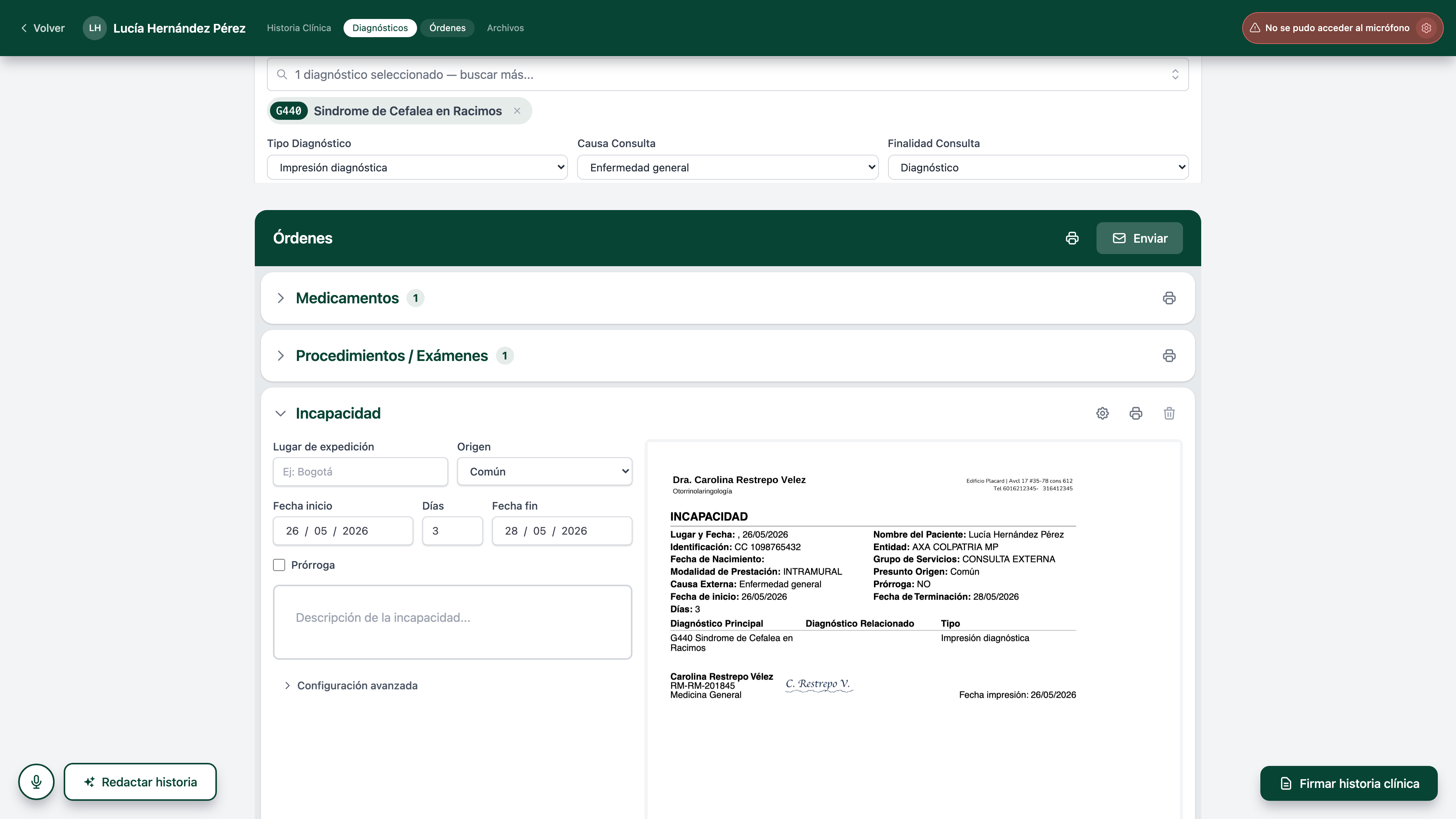This screenshot has width=1456, height=819.
Task: Open Incapacidad settings gear
Action: tap(1102, 413)
